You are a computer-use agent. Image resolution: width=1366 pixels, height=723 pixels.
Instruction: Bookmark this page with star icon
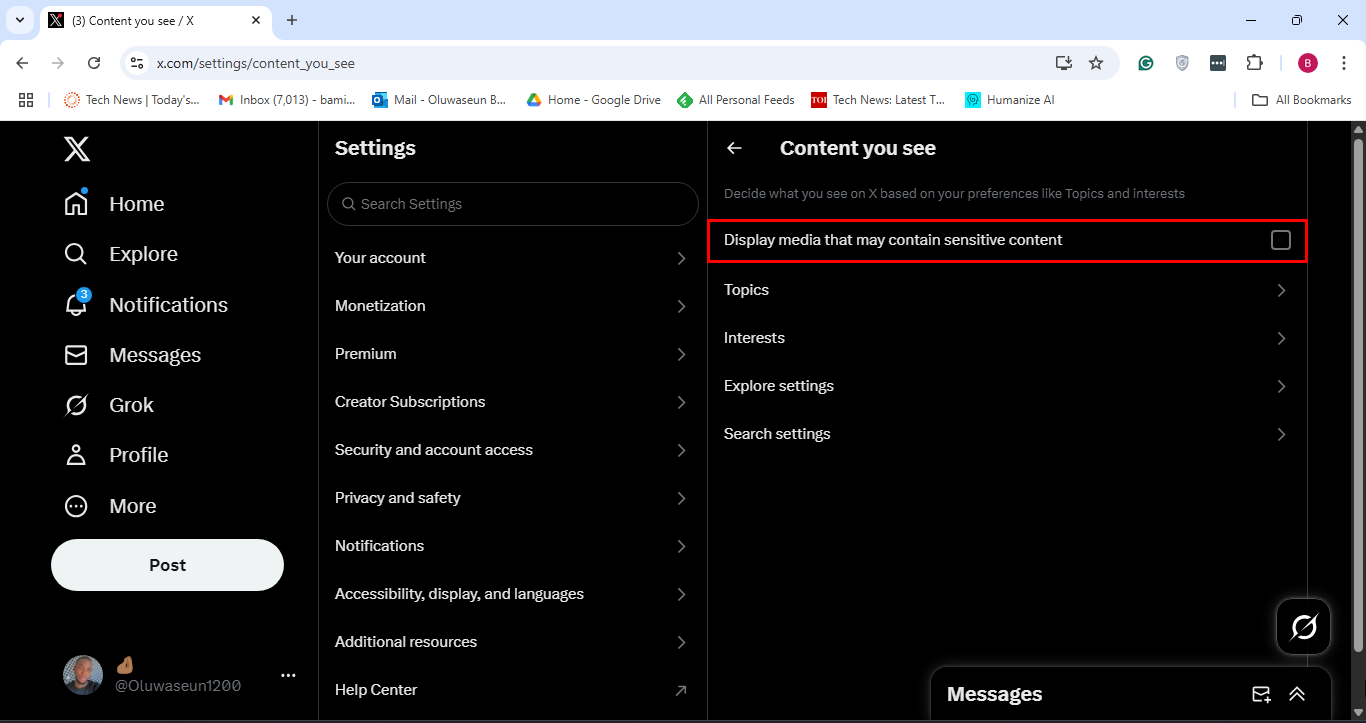1096,63
